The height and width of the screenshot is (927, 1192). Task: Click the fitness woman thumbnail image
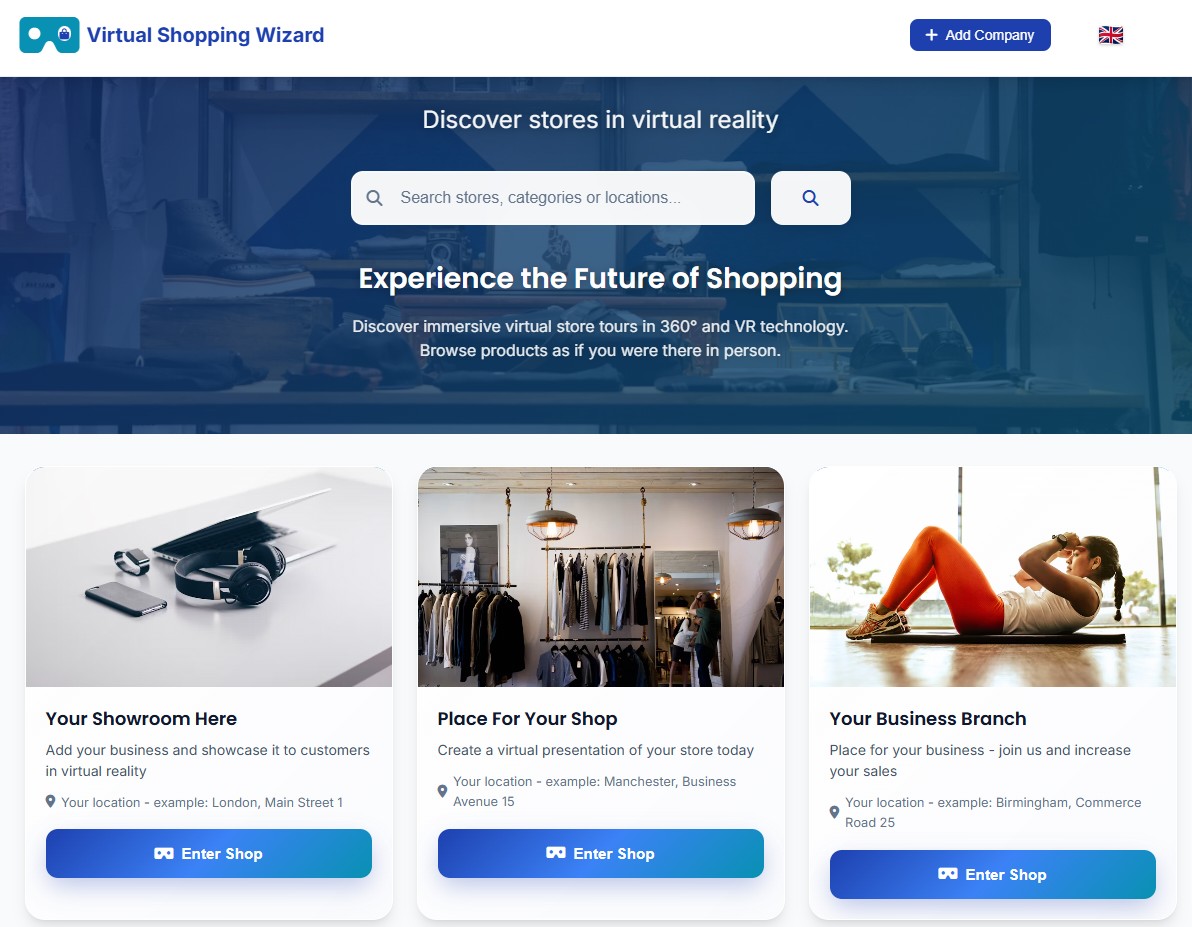point(993,576)
